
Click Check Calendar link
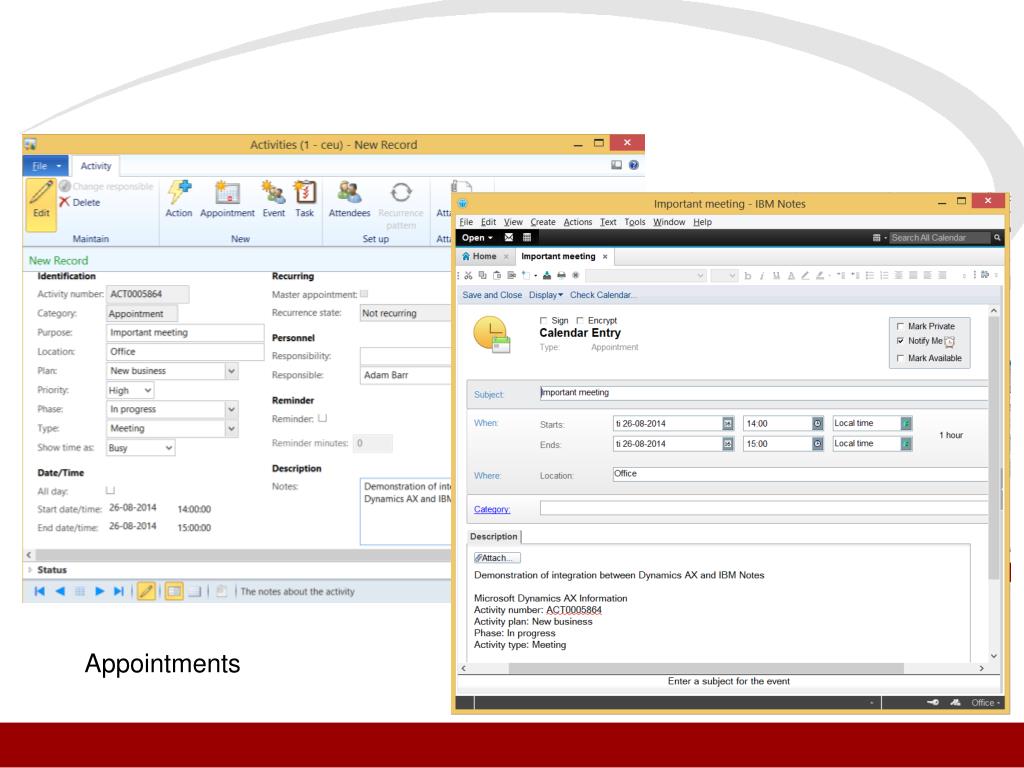(603, 295)
